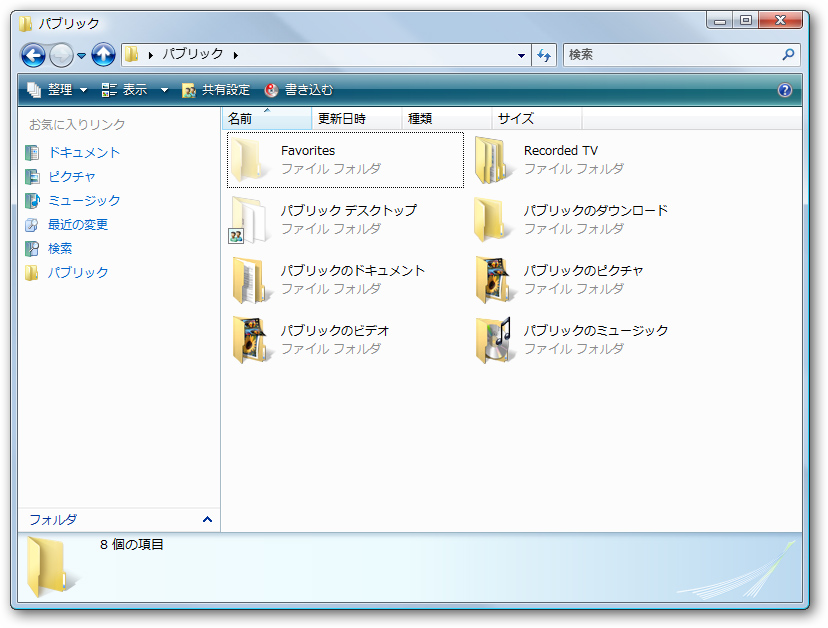Select the Recorded TV folder icon
The image size is (828, 628).
[x=492, y=160]
